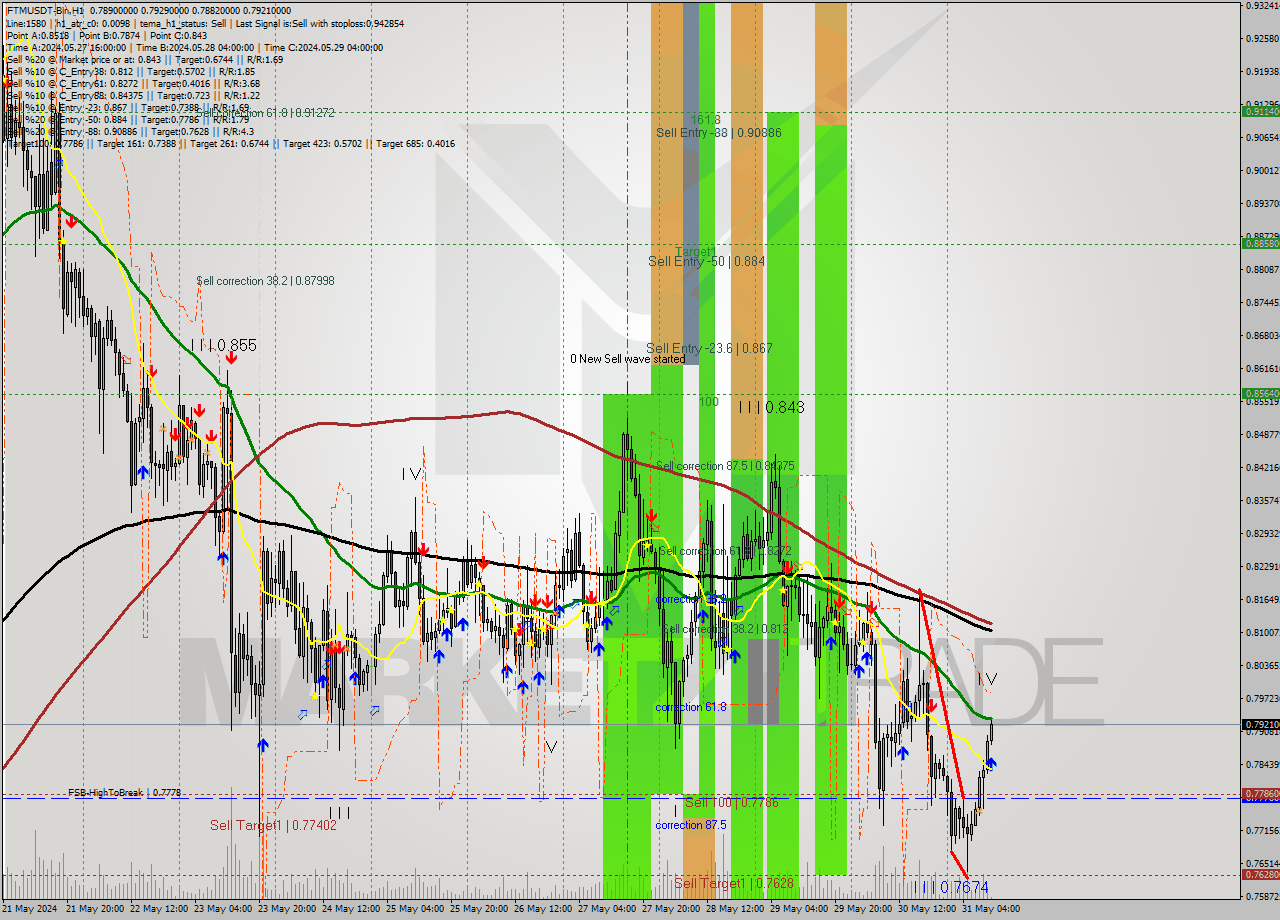Select the II 0.7674 low label
The width and height of the screenshot is (1280, 920).
click(955, 887)
